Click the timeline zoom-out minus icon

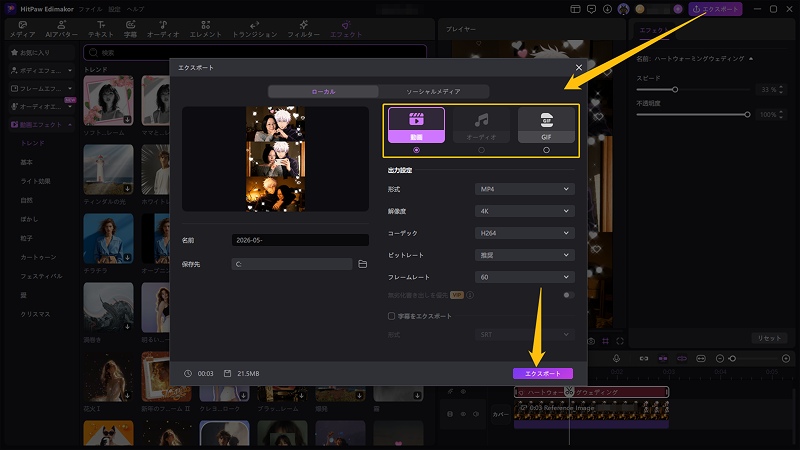(x=720, y=359)
